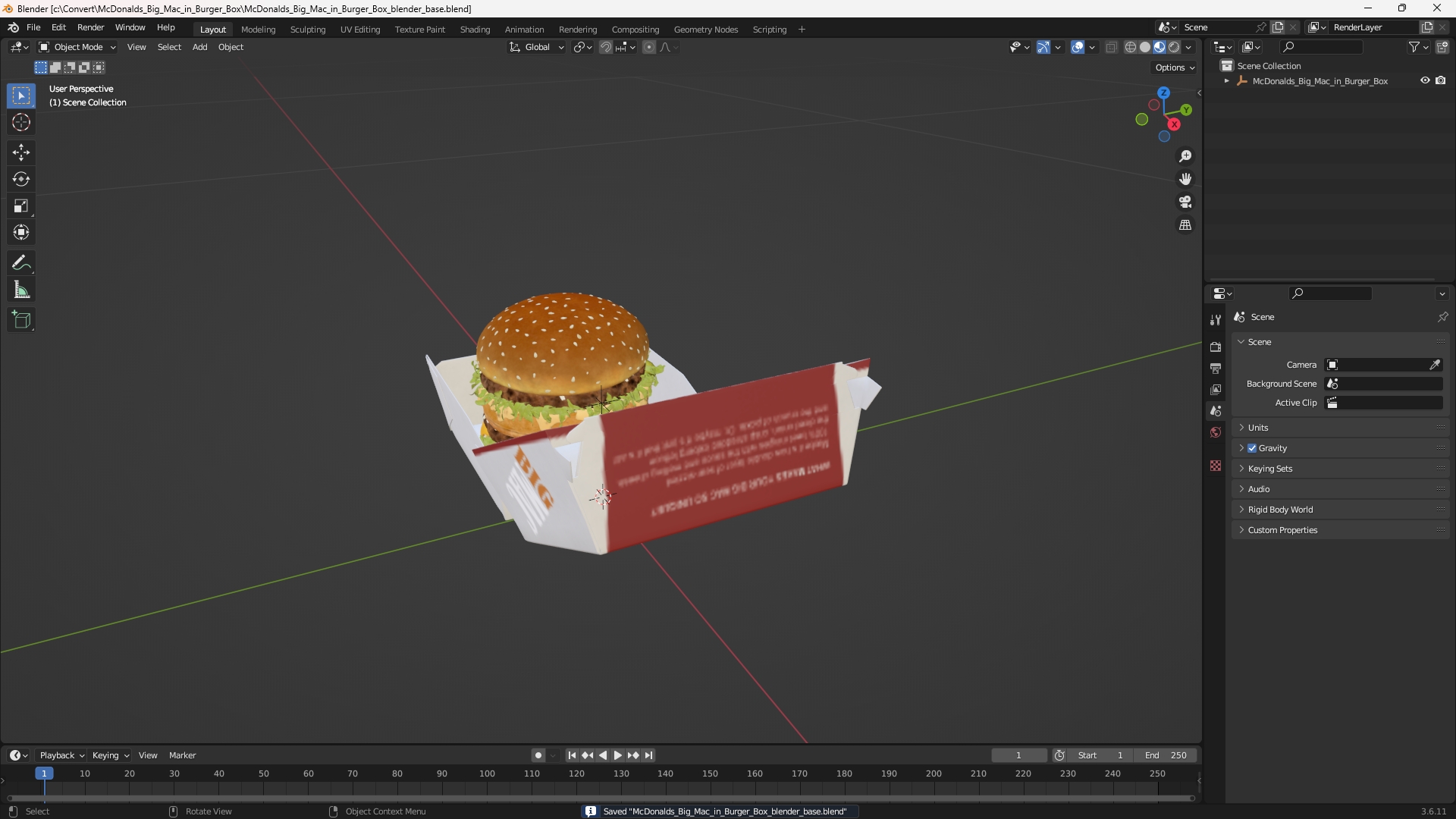Select the Measure tool
This screenshot has height=819, width=1456.
(x=21, y=290)
